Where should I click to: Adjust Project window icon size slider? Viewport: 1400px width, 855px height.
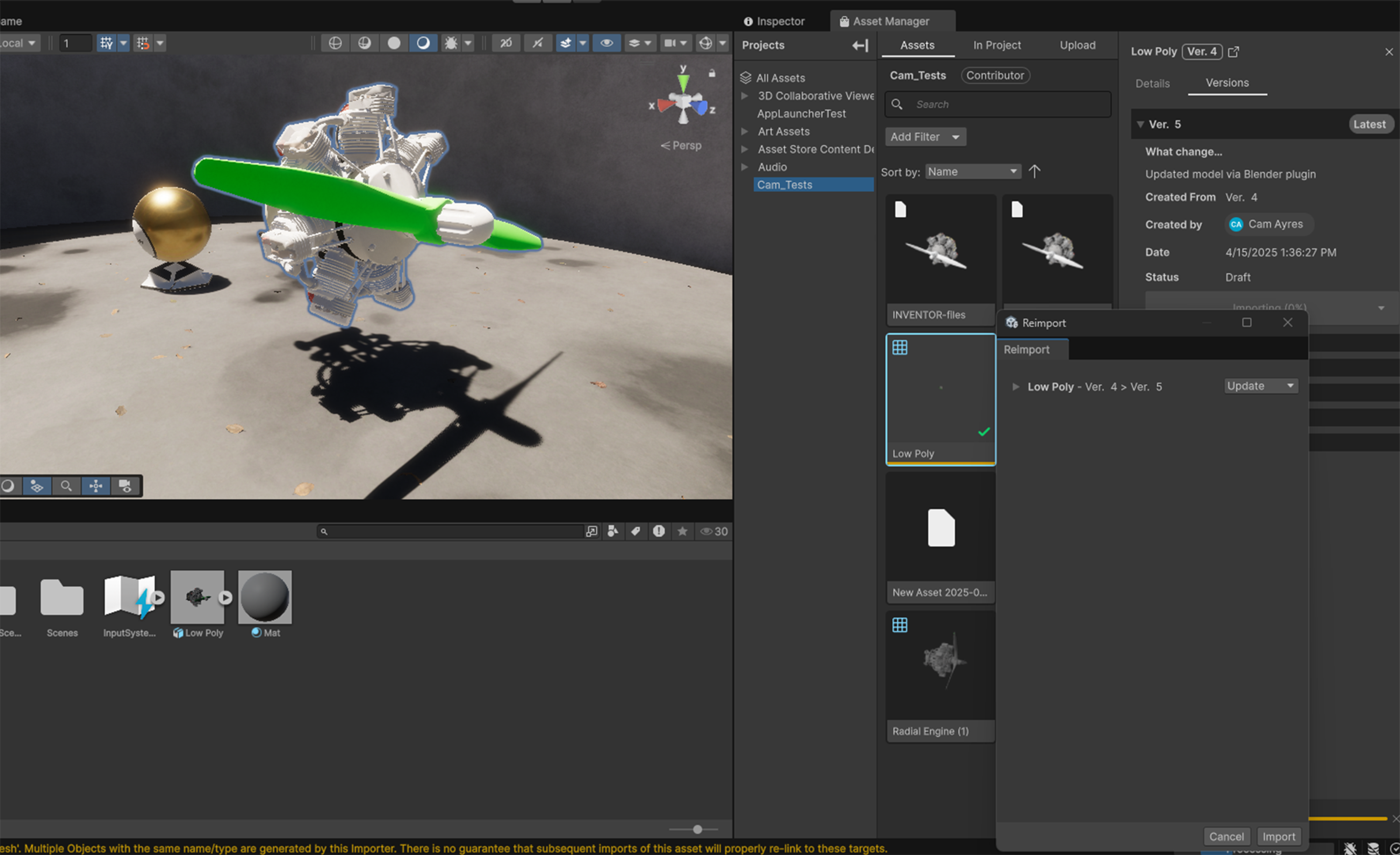tap(697, 829)
